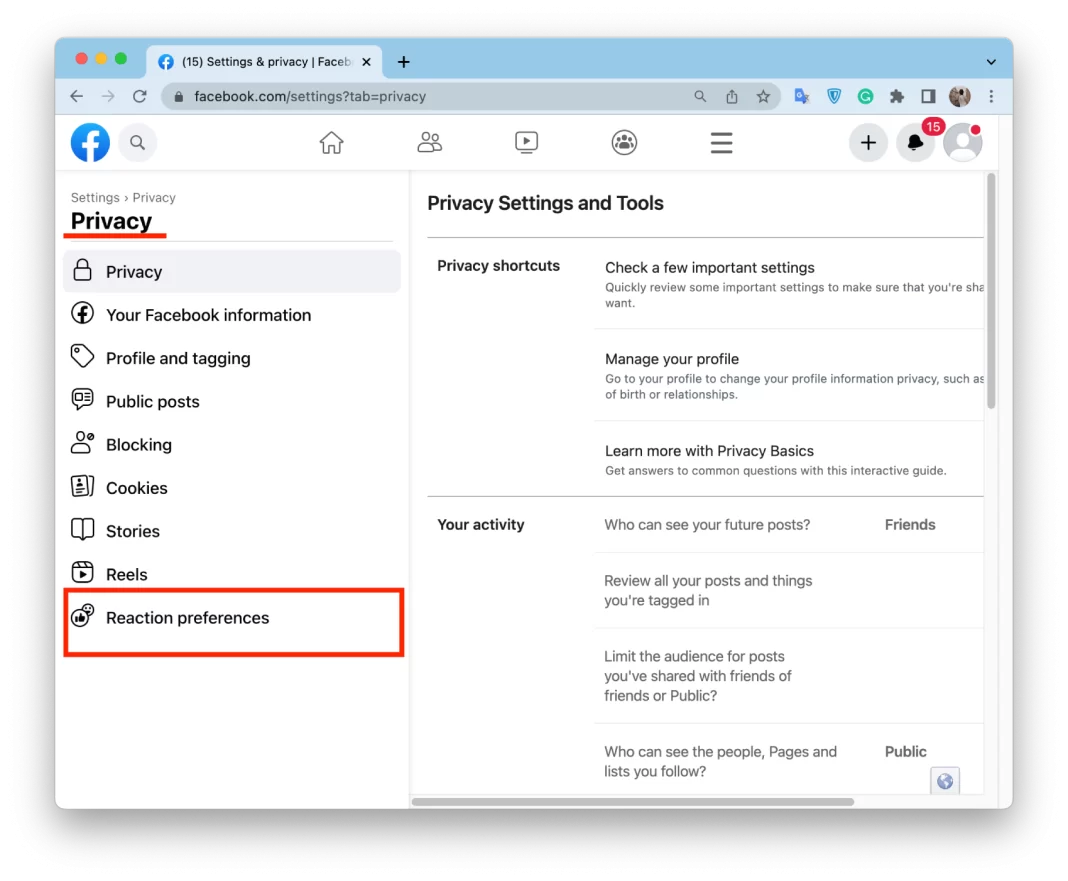Go to the Home feed icon
This screenshot has height=881, width=1068.
(x=331, y=143)
